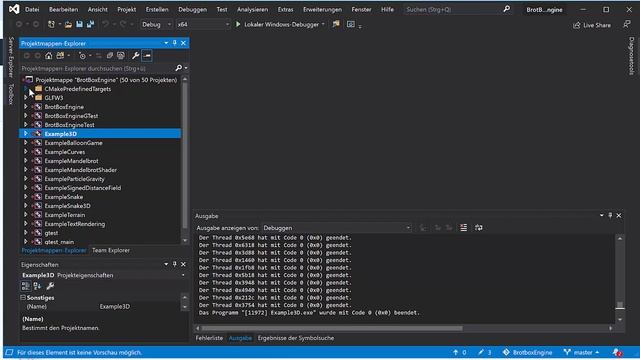
Task: Open properties wrench in Projektmappen-Explorer toolbar
Action: tap(135, 56)
